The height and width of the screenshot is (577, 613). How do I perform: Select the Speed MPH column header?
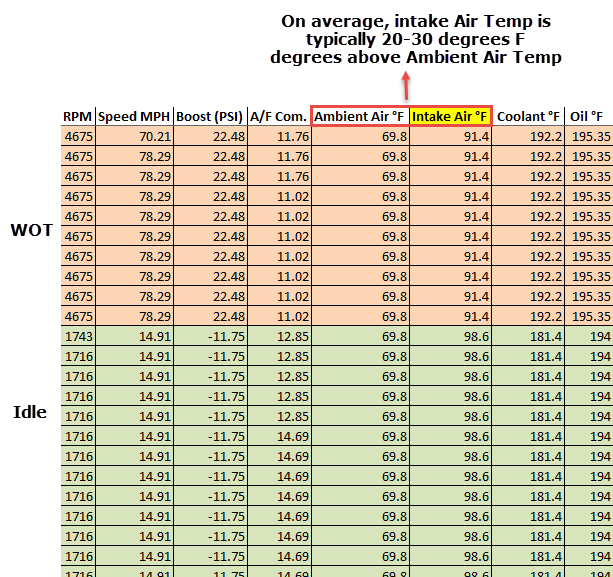tap(133, 117)
